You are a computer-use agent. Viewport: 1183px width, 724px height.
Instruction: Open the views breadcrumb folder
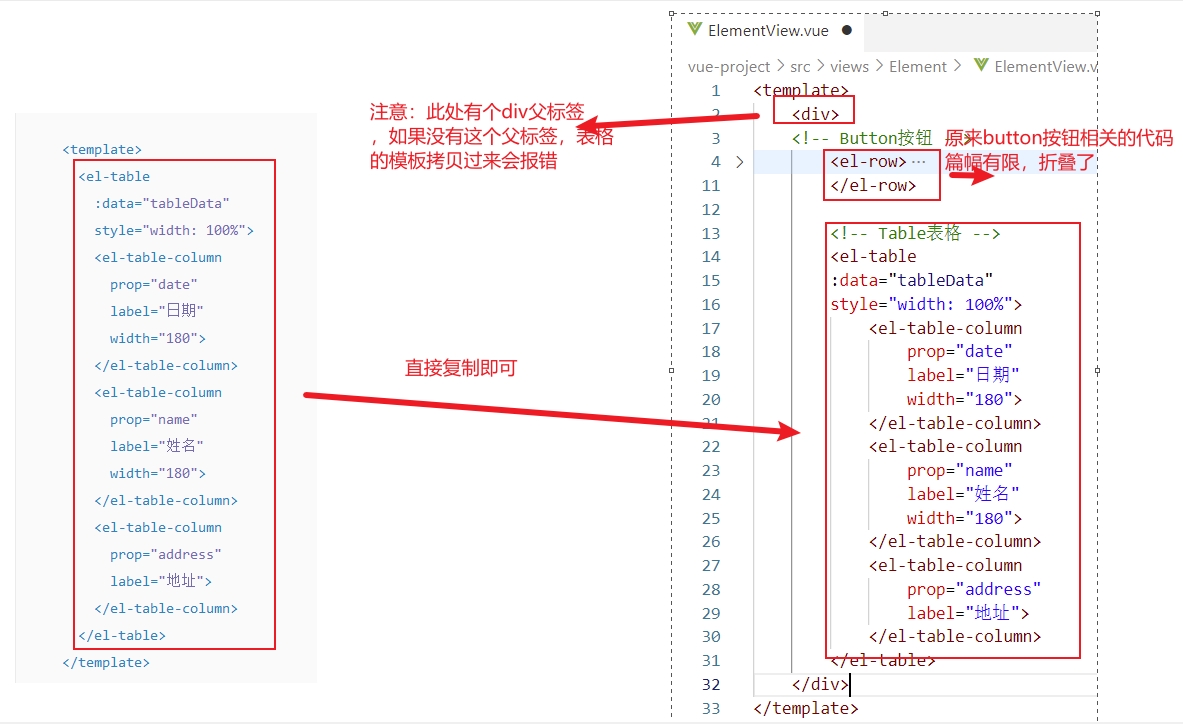(x=849, y=67)
